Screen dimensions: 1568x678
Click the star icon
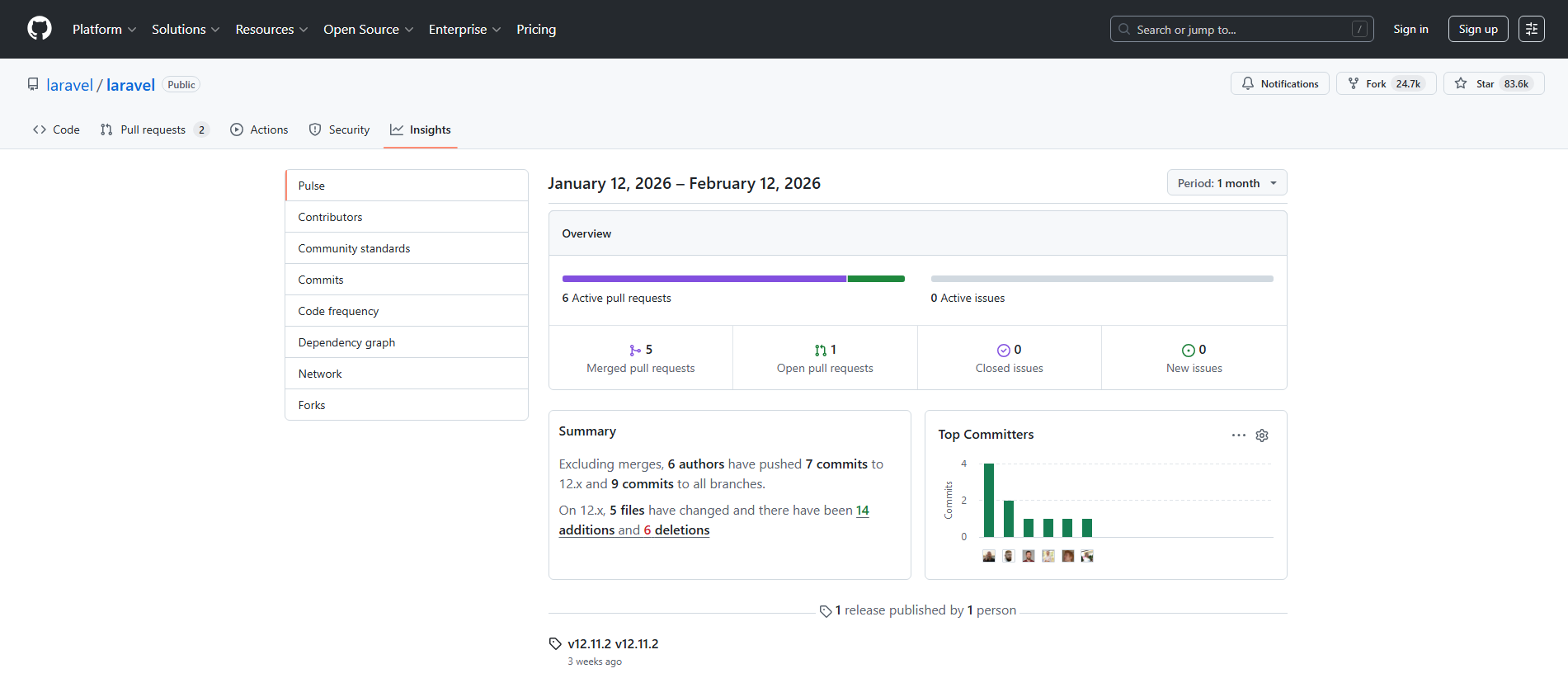(1461, 83)
